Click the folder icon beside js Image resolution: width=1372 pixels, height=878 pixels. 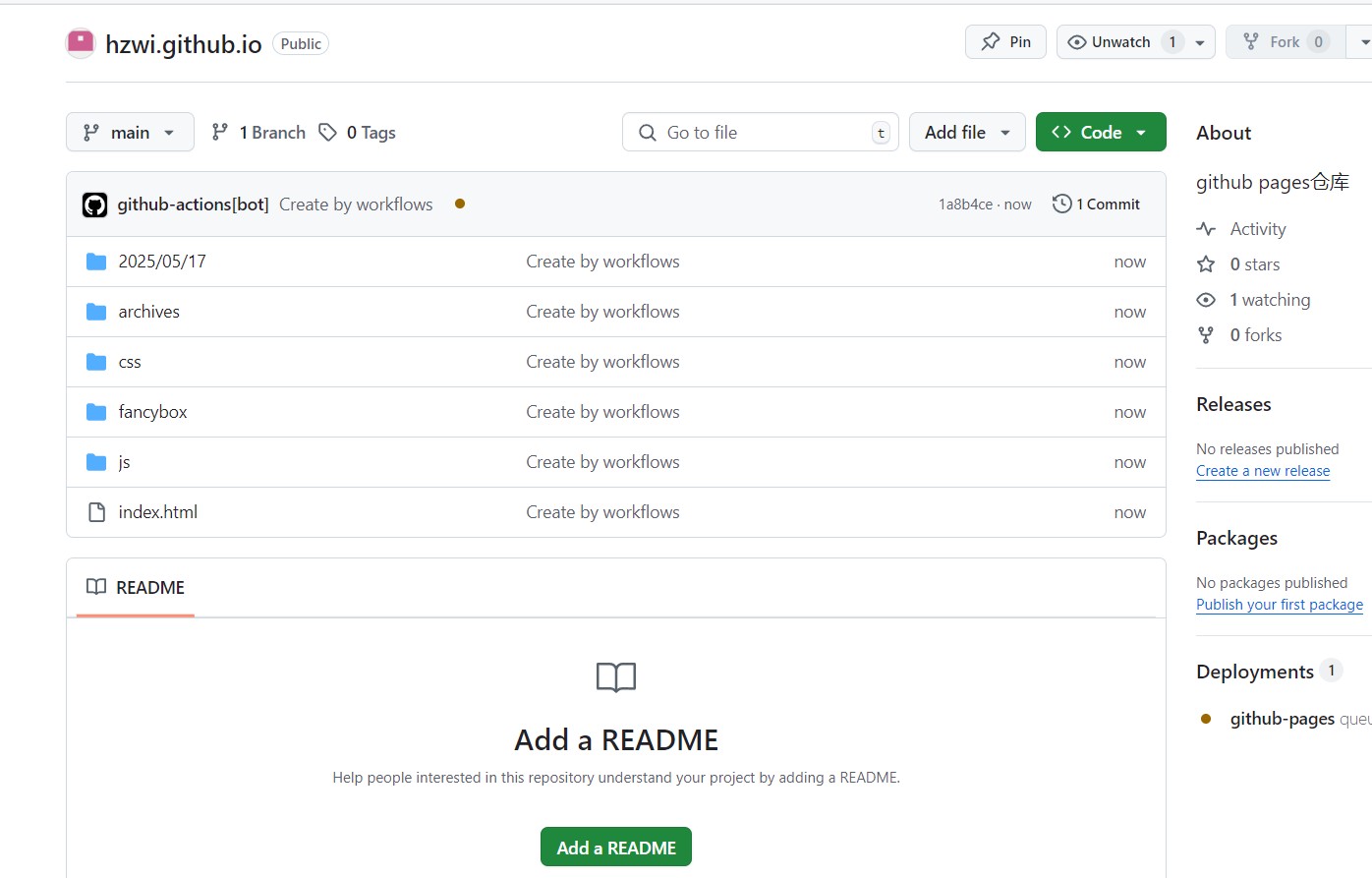click(x=96, y=462)
